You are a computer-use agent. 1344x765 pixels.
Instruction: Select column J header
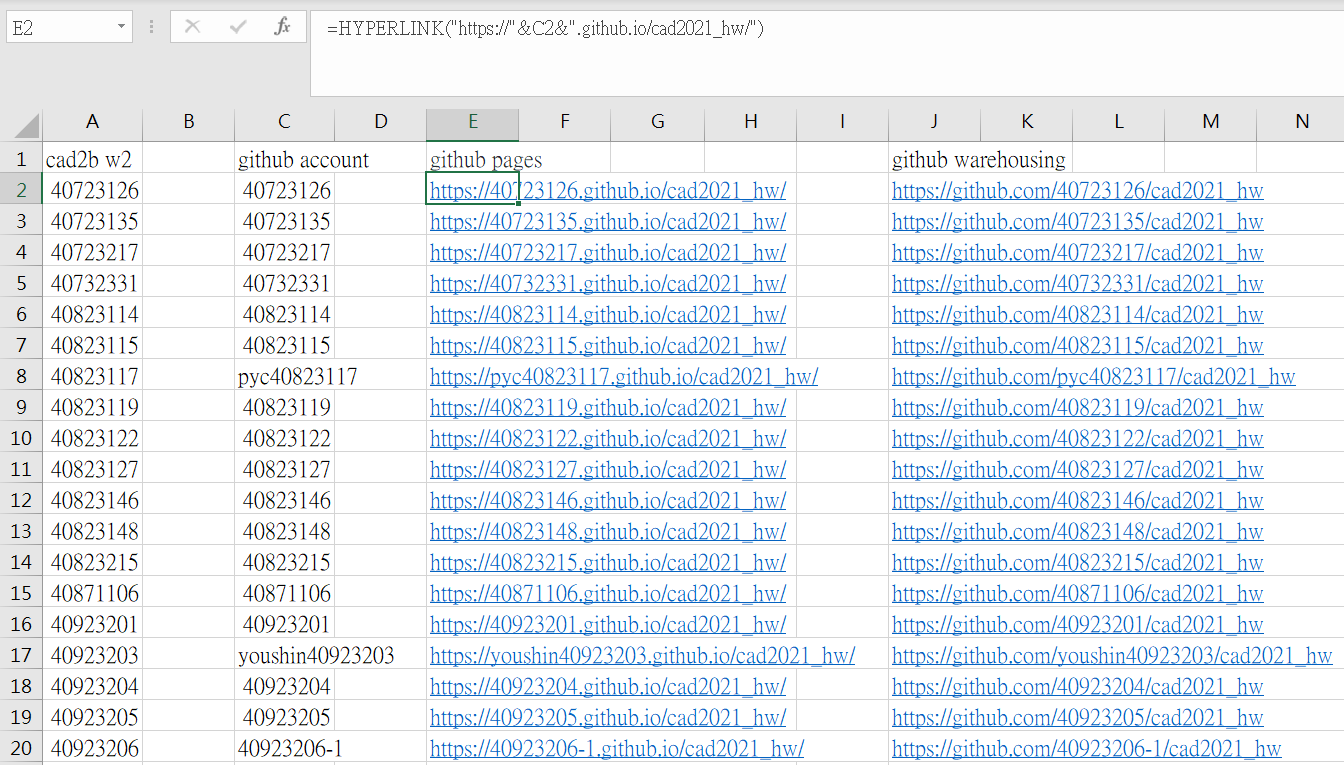(934, 122)
